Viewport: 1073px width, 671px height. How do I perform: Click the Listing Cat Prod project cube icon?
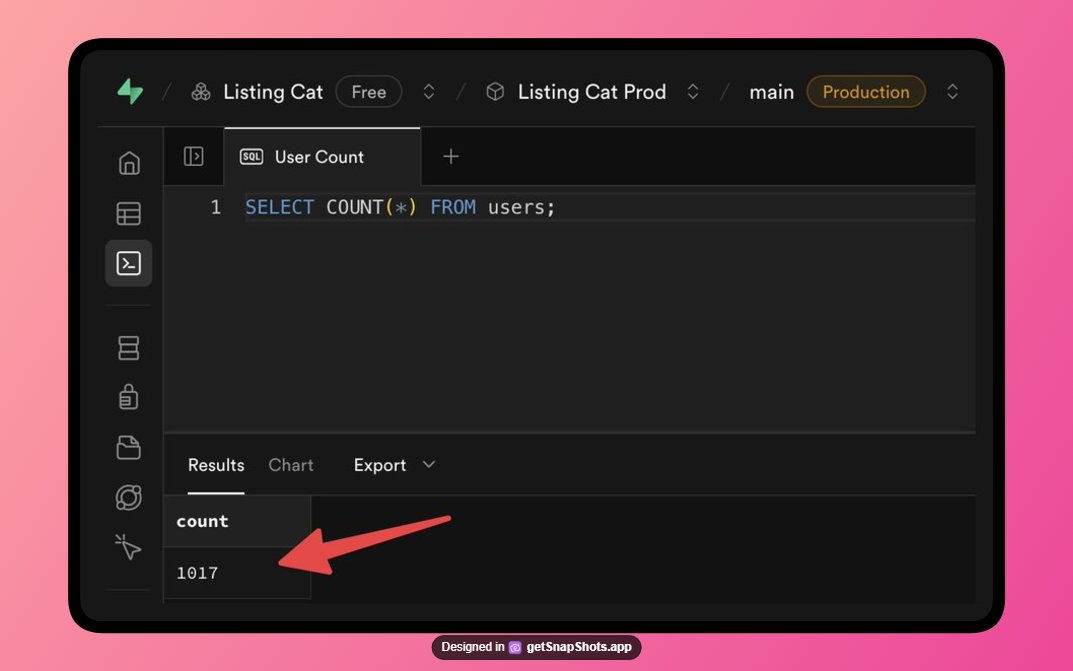tap(495, 92)
